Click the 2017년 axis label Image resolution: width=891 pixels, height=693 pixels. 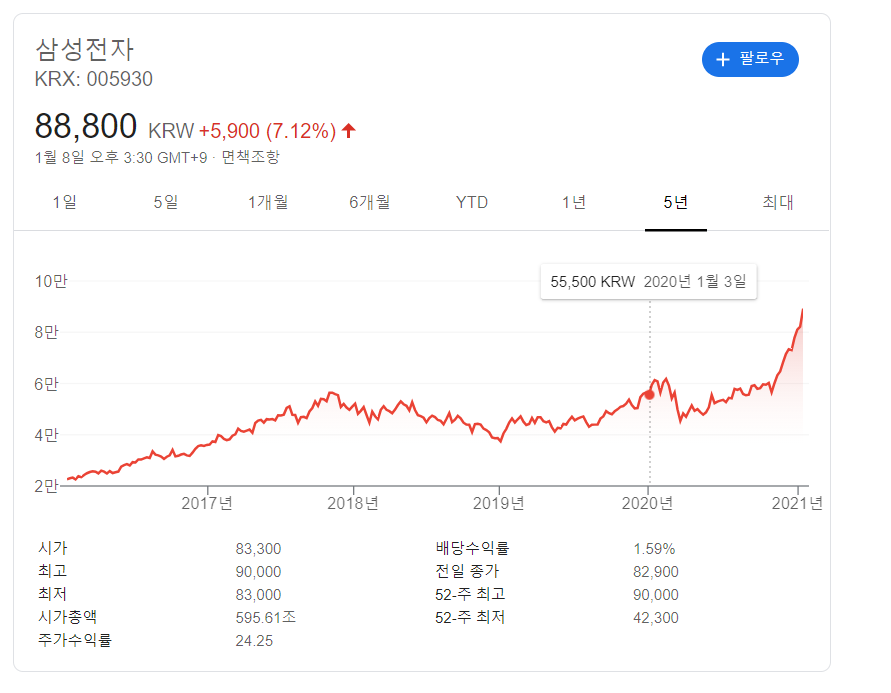(207, 503)
